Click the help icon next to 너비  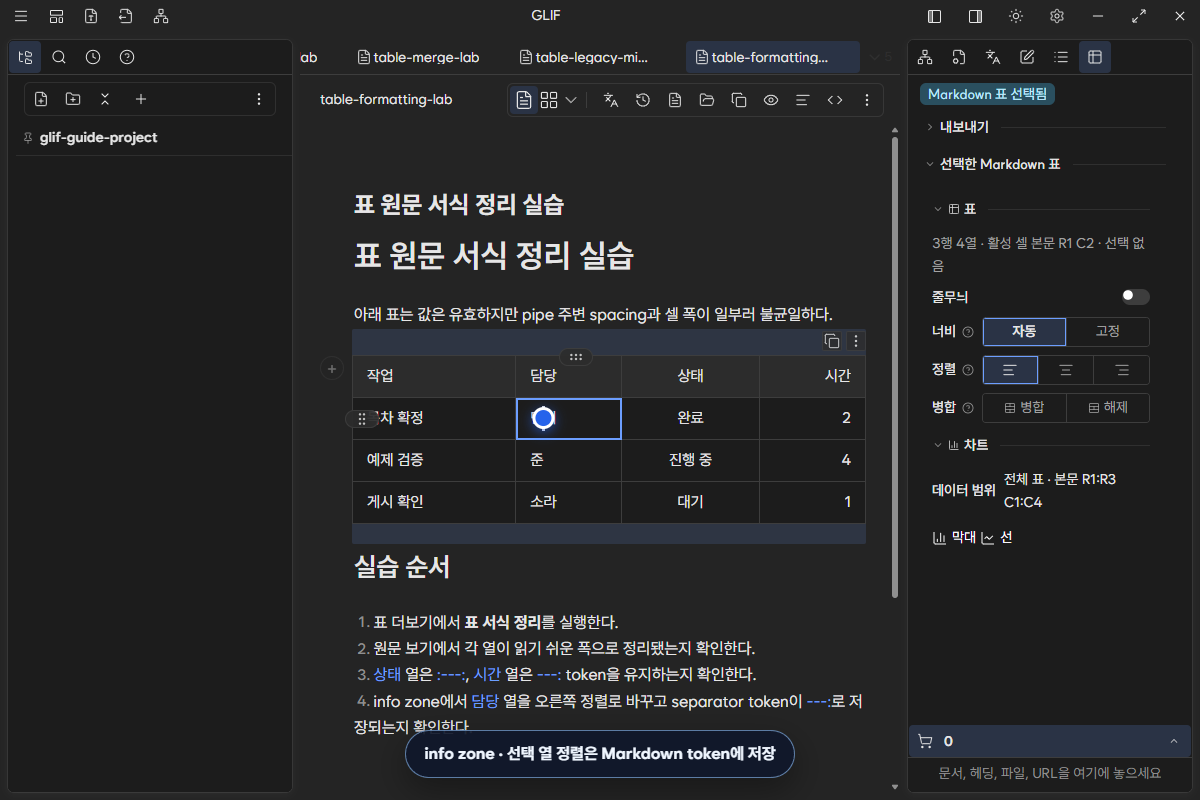967,332
